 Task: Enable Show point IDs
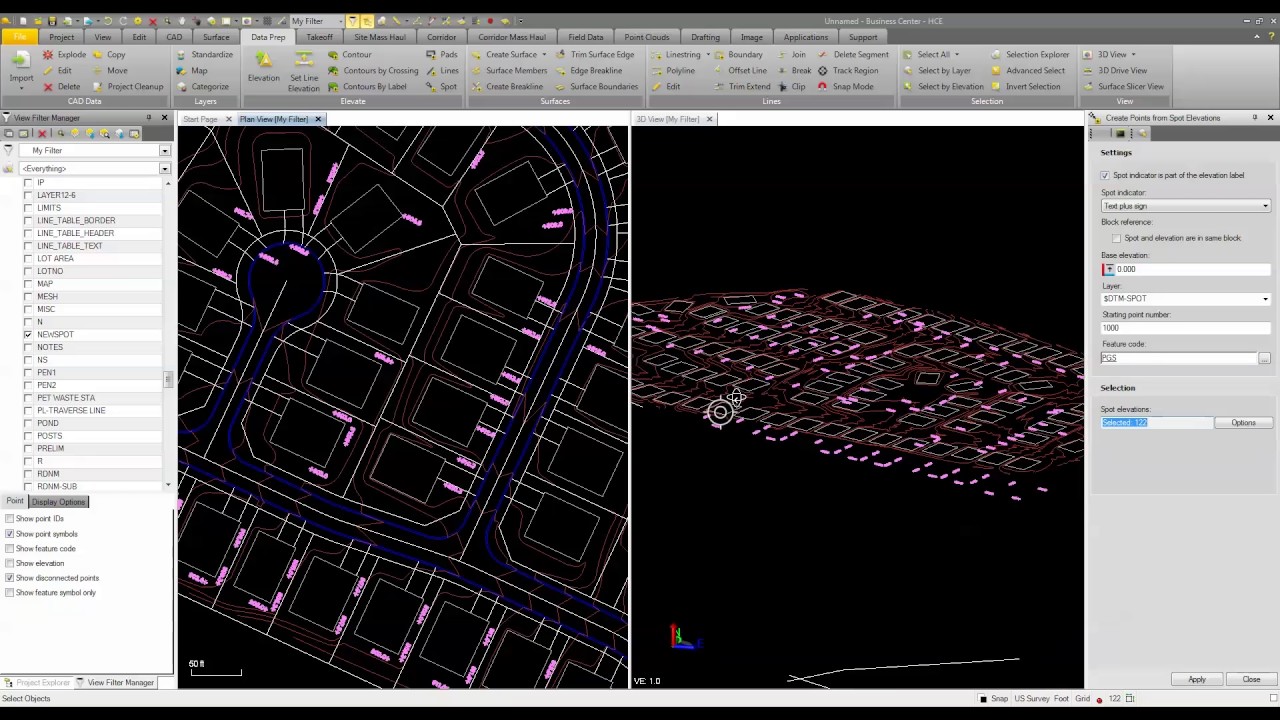click(9, 519)
